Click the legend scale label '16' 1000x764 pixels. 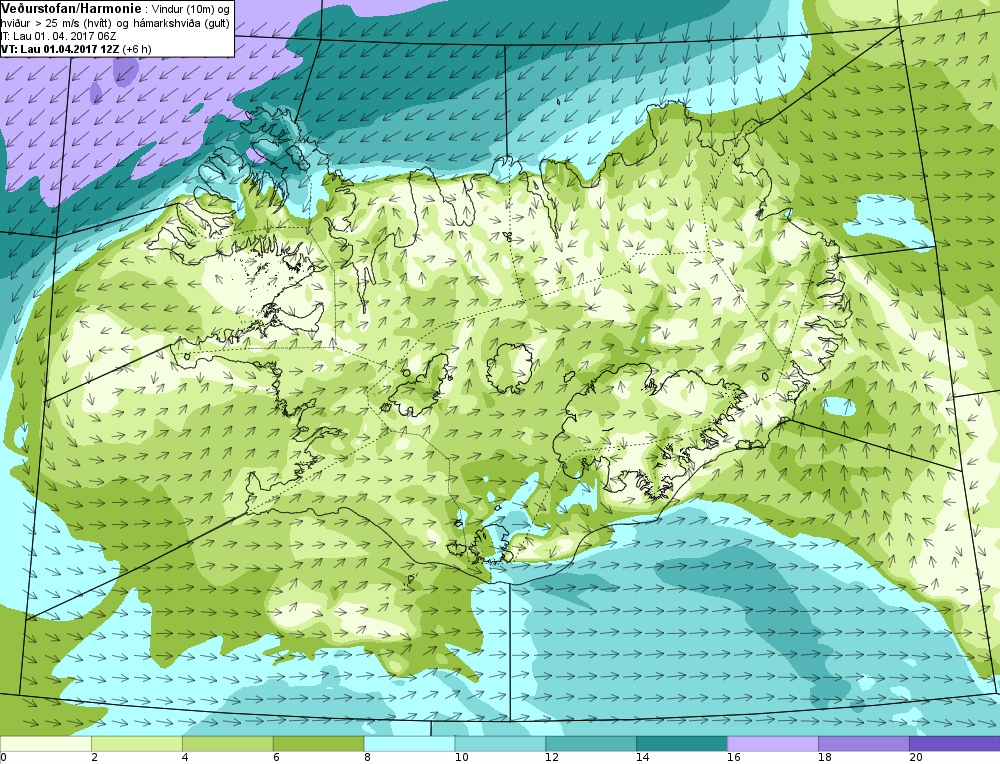[x=733, y=758]
